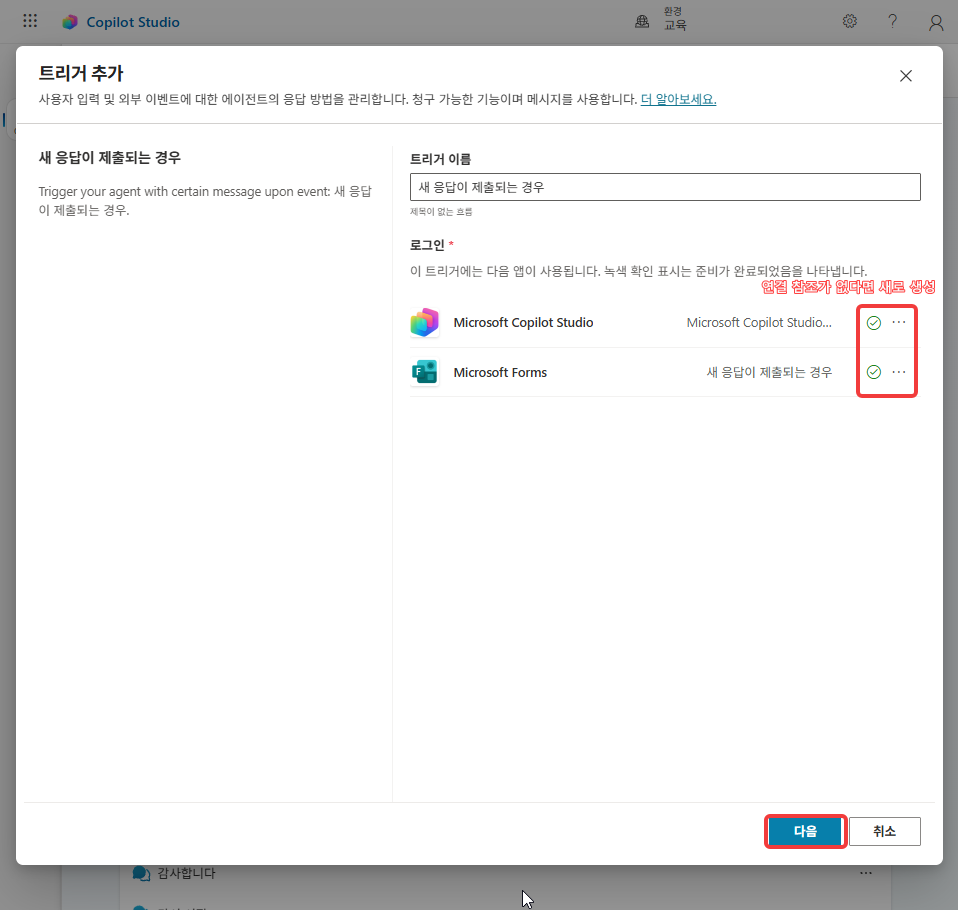Open the help question mark icon
The height and width of the screenshot is (910, 958).
[893, 21]
